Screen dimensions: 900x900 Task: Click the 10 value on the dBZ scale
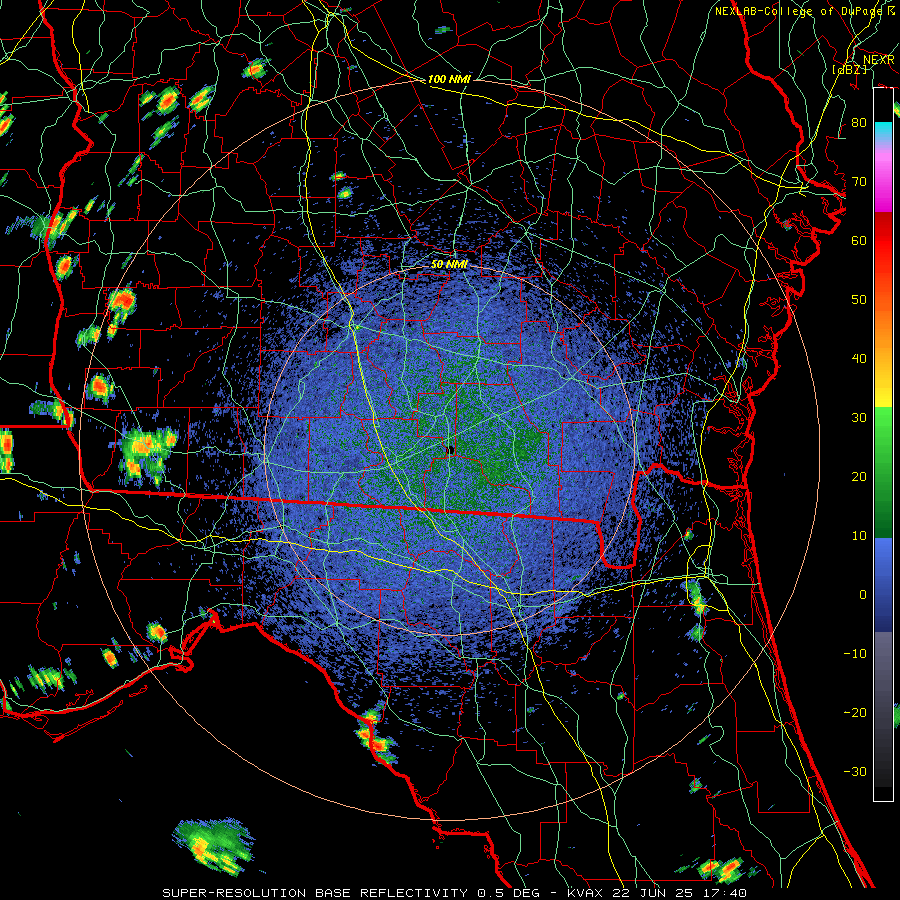tap(859, 536)
